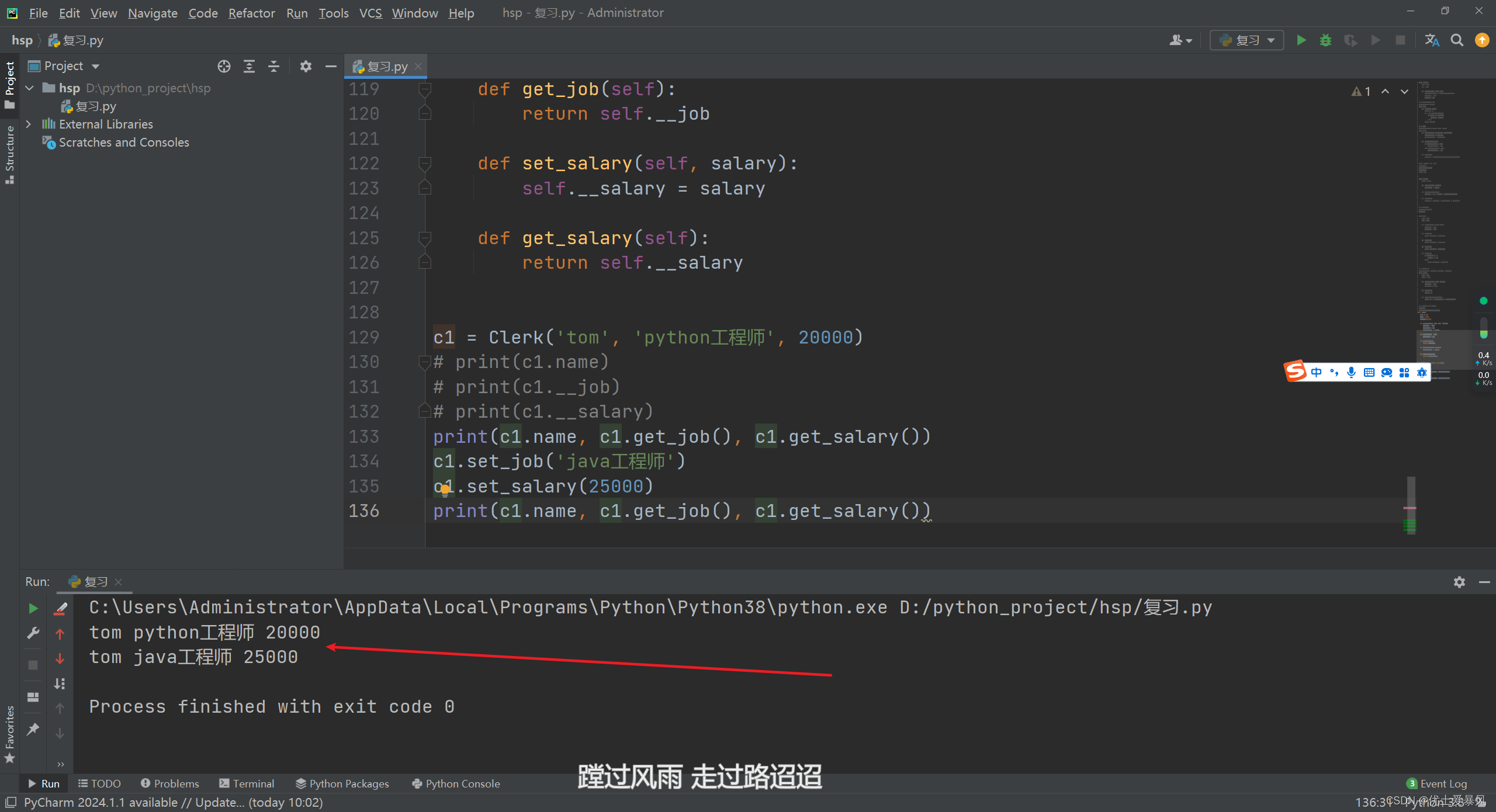Open wrench settings in Run panel

33,633
